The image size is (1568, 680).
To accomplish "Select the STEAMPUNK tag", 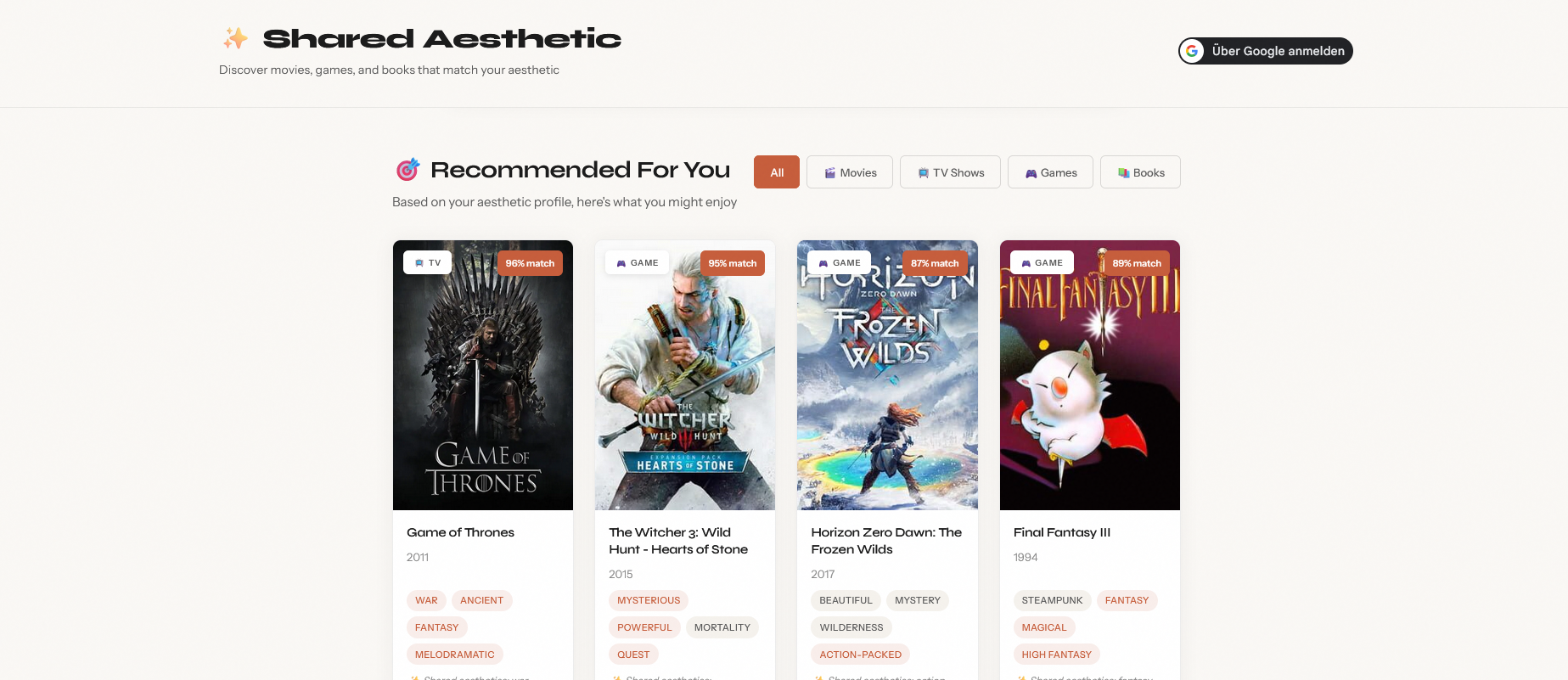I will (x=1052, y=600).
